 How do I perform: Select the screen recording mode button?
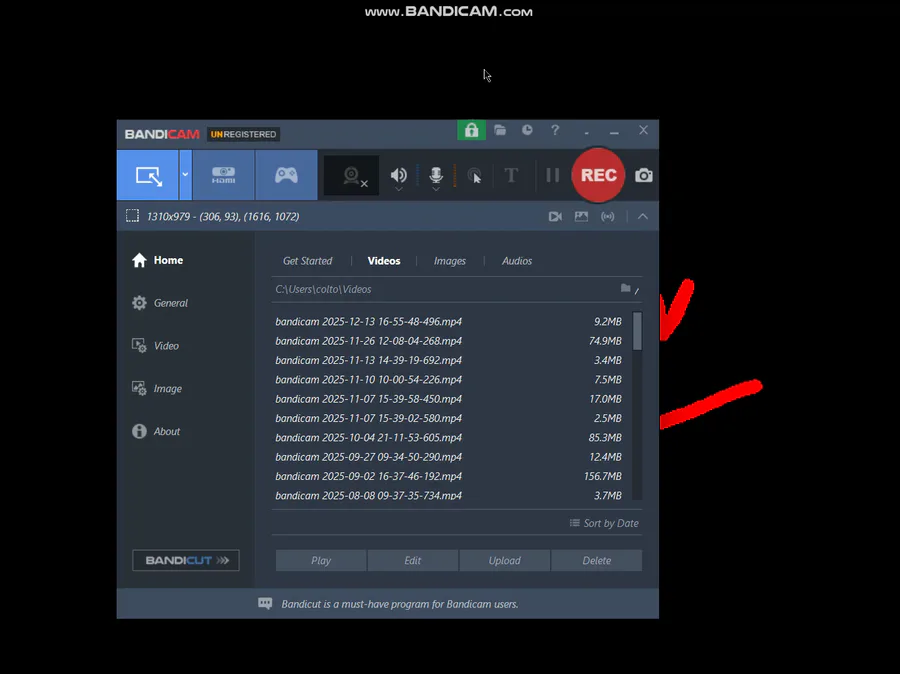[x=148, y=175]
